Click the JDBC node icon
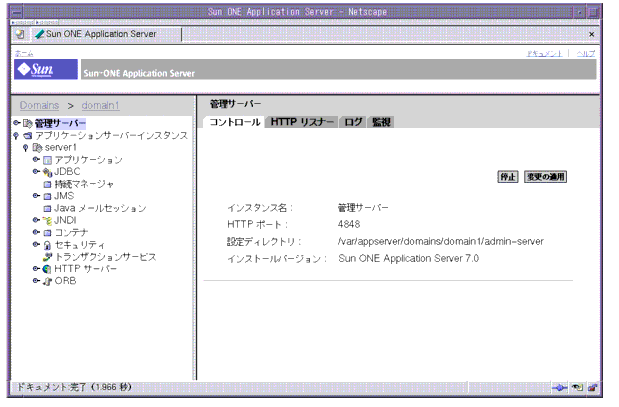The width and height of the screenshot is (619, 407). [x=47, y=172]
